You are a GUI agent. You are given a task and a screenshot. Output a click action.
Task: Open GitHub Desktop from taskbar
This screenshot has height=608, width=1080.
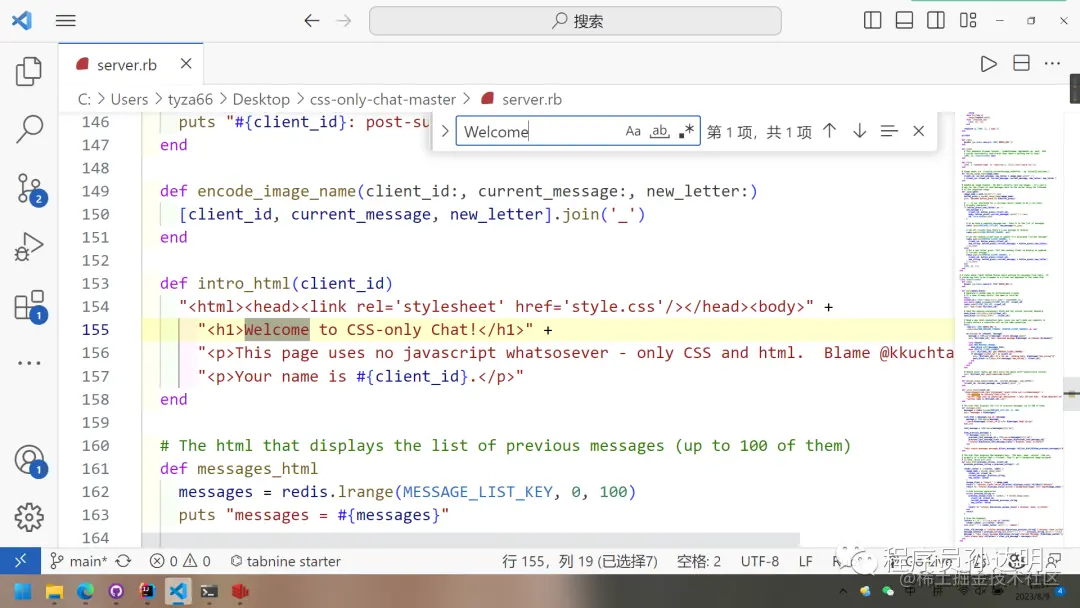click(116, 591)
